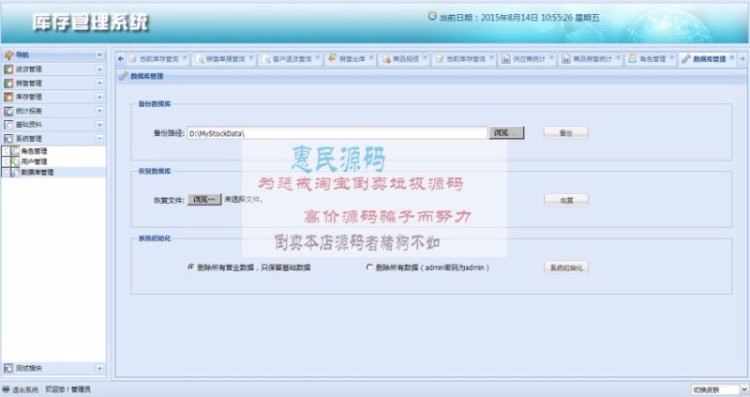Click the sidebar 数据库管理 tree item icon
This screenshot has width=750, height=397.
(x=15, y=172)
